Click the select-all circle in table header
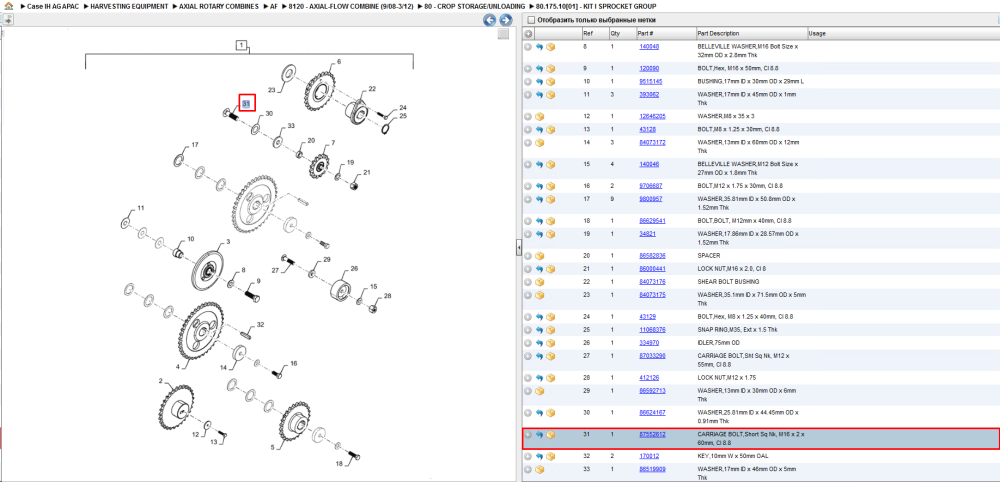 528,34
